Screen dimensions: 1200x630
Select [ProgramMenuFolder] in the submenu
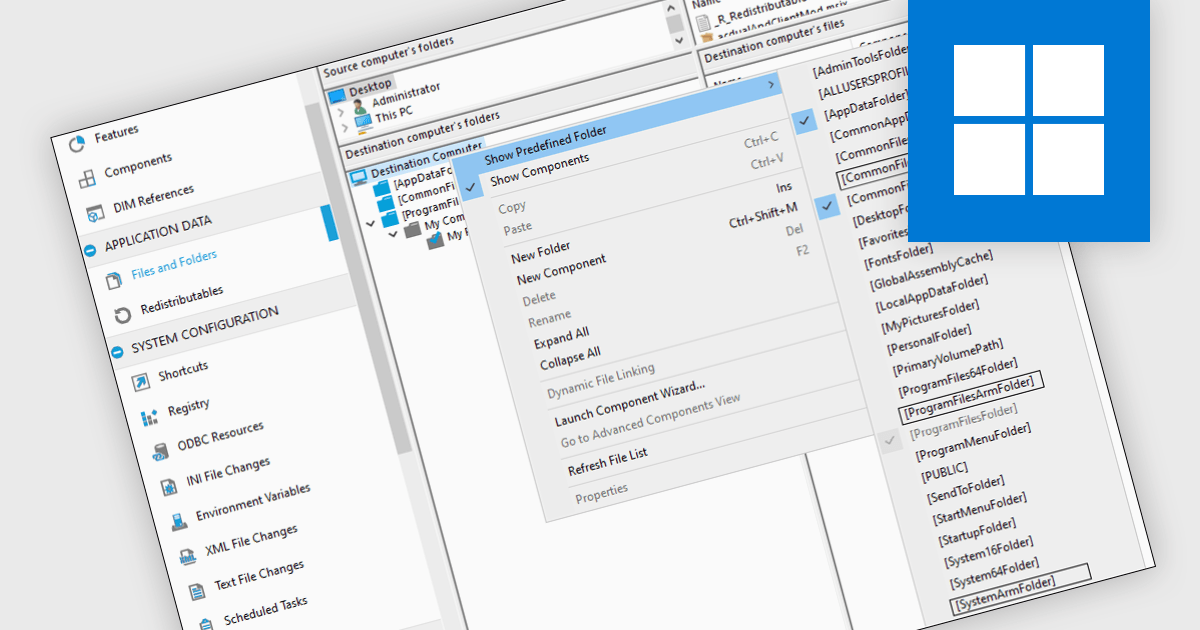(x=973, y=443)
